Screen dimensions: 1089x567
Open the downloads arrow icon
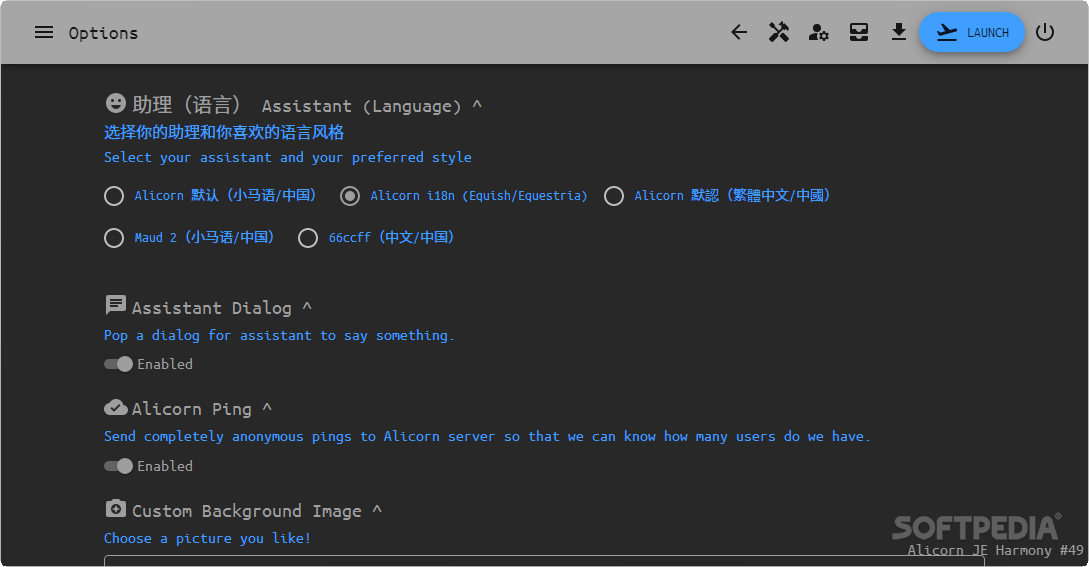(x=899, y=32)
